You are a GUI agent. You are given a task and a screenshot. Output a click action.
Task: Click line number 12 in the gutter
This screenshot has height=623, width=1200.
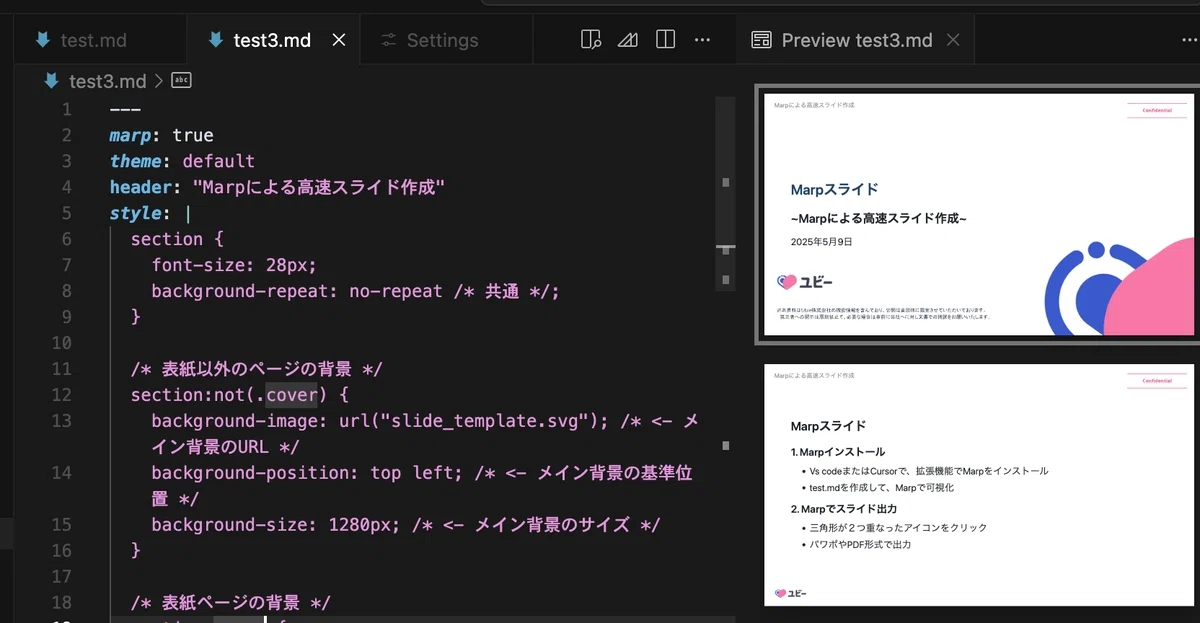(x=60, y=395)
